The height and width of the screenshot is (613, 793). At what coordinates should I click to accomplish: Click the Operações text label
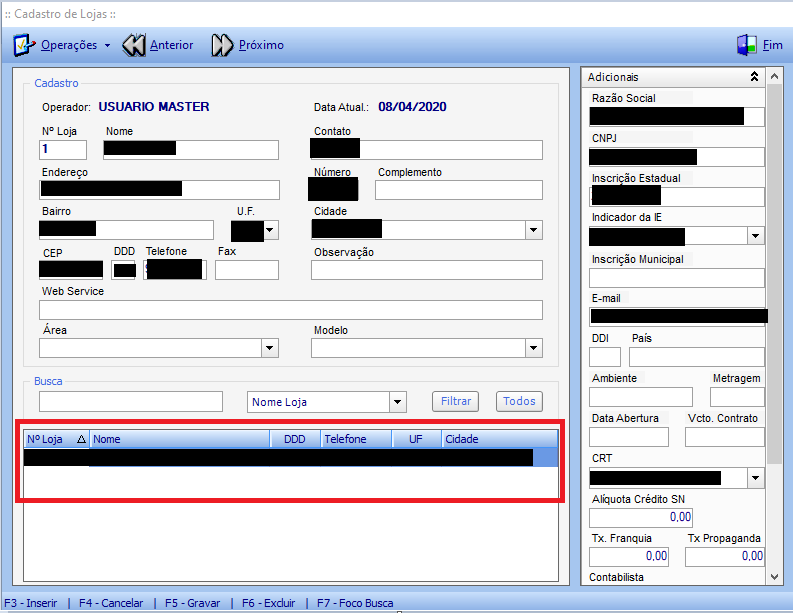(69, 45)
